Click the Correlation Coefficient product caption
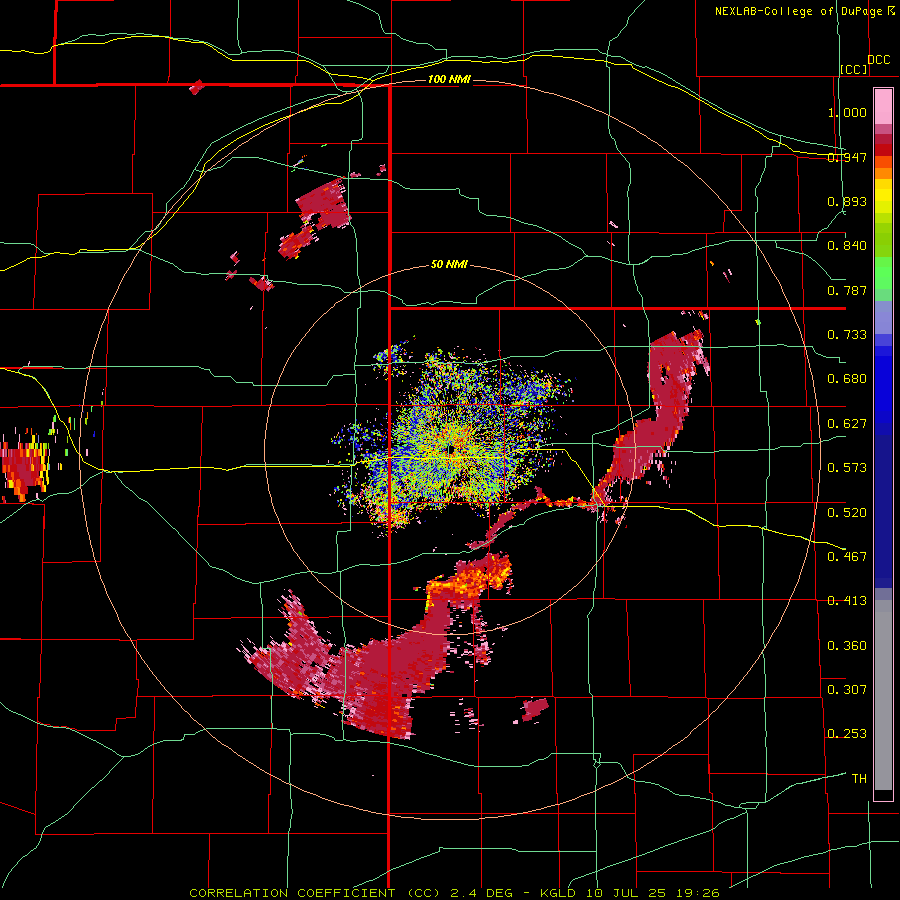This screenshot has width=900, height=900. (454, 893)
